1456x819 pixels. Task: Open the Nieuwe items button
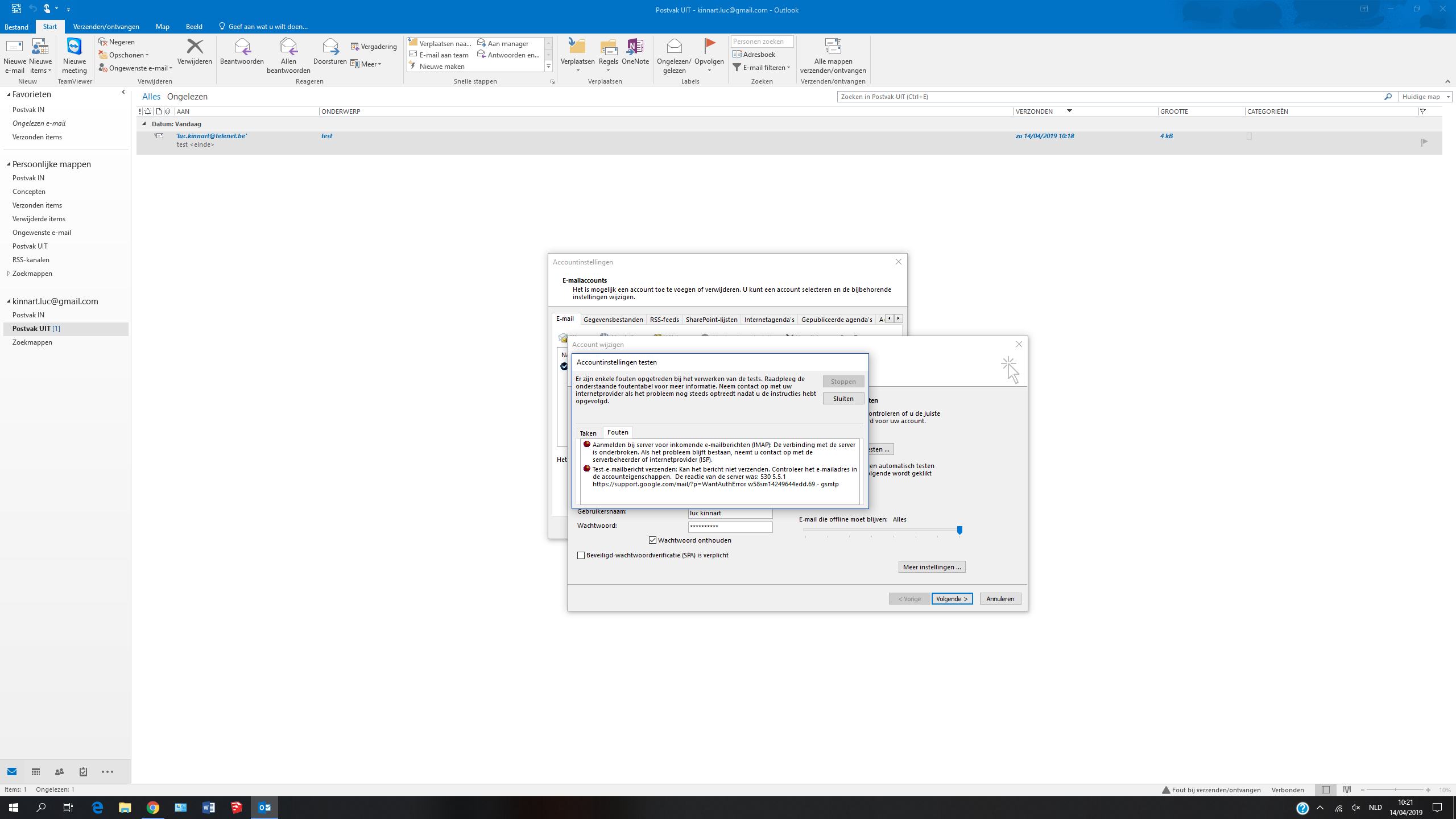click(x=40, y=56)
